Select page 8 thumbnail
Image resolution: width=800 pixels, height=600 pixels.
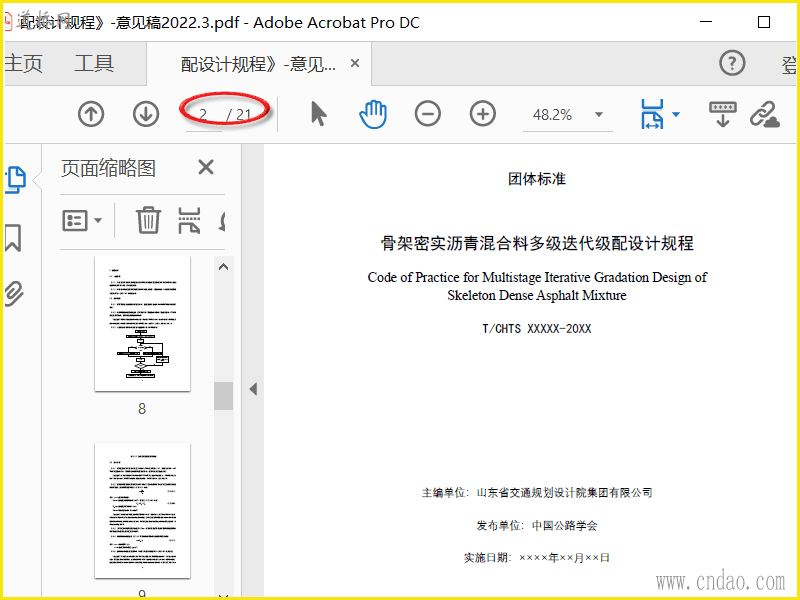point(142,323)
